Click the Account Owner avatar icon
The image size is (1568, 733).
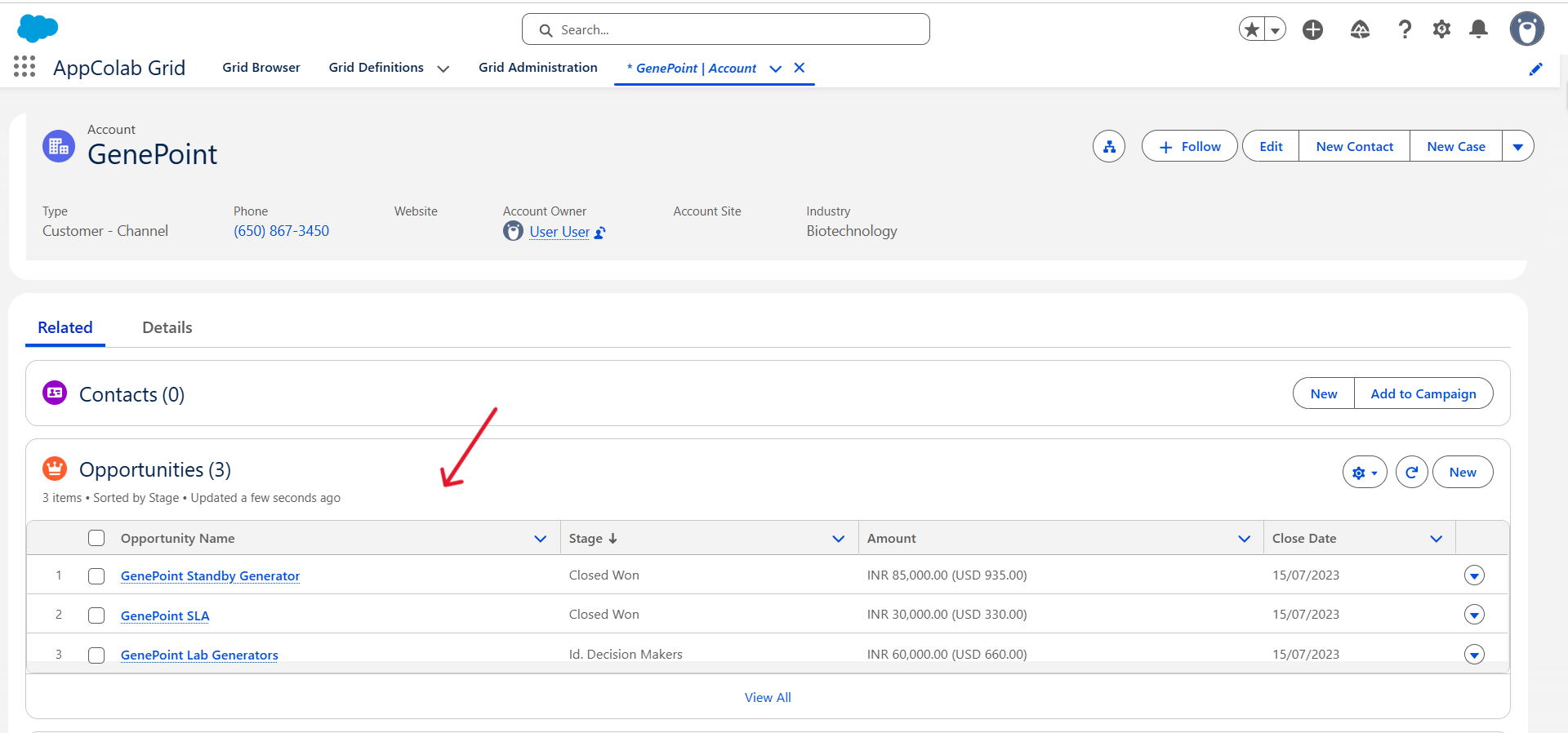[513, 232]
